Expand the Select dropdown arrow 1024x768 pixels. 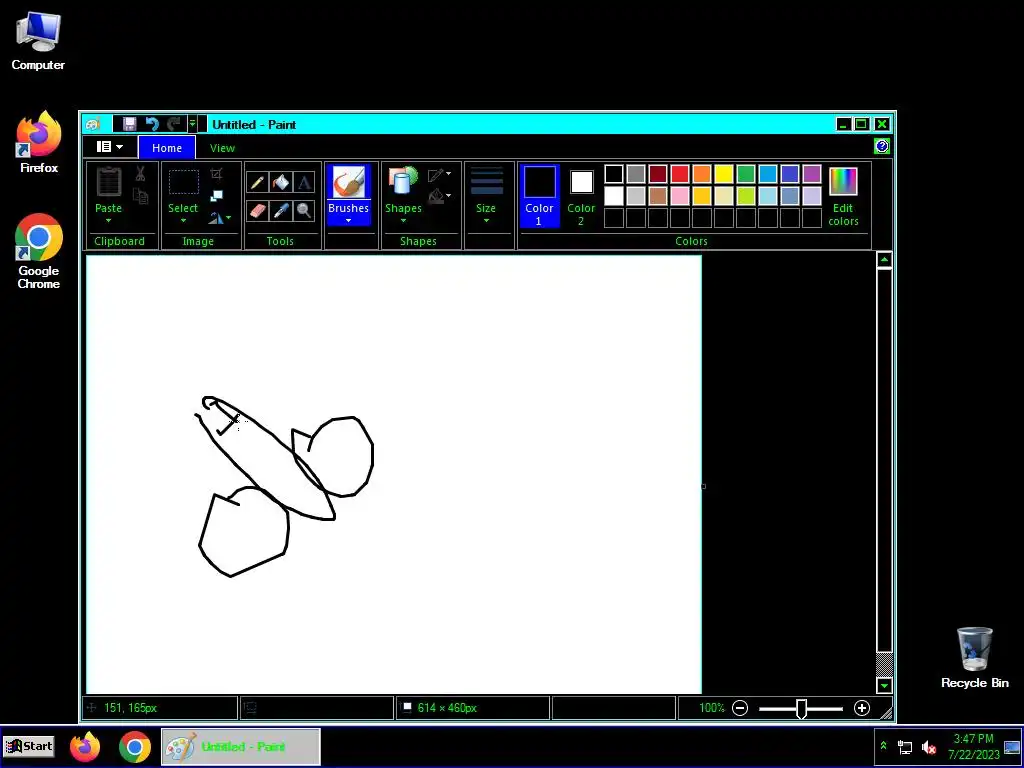(183, 221)
